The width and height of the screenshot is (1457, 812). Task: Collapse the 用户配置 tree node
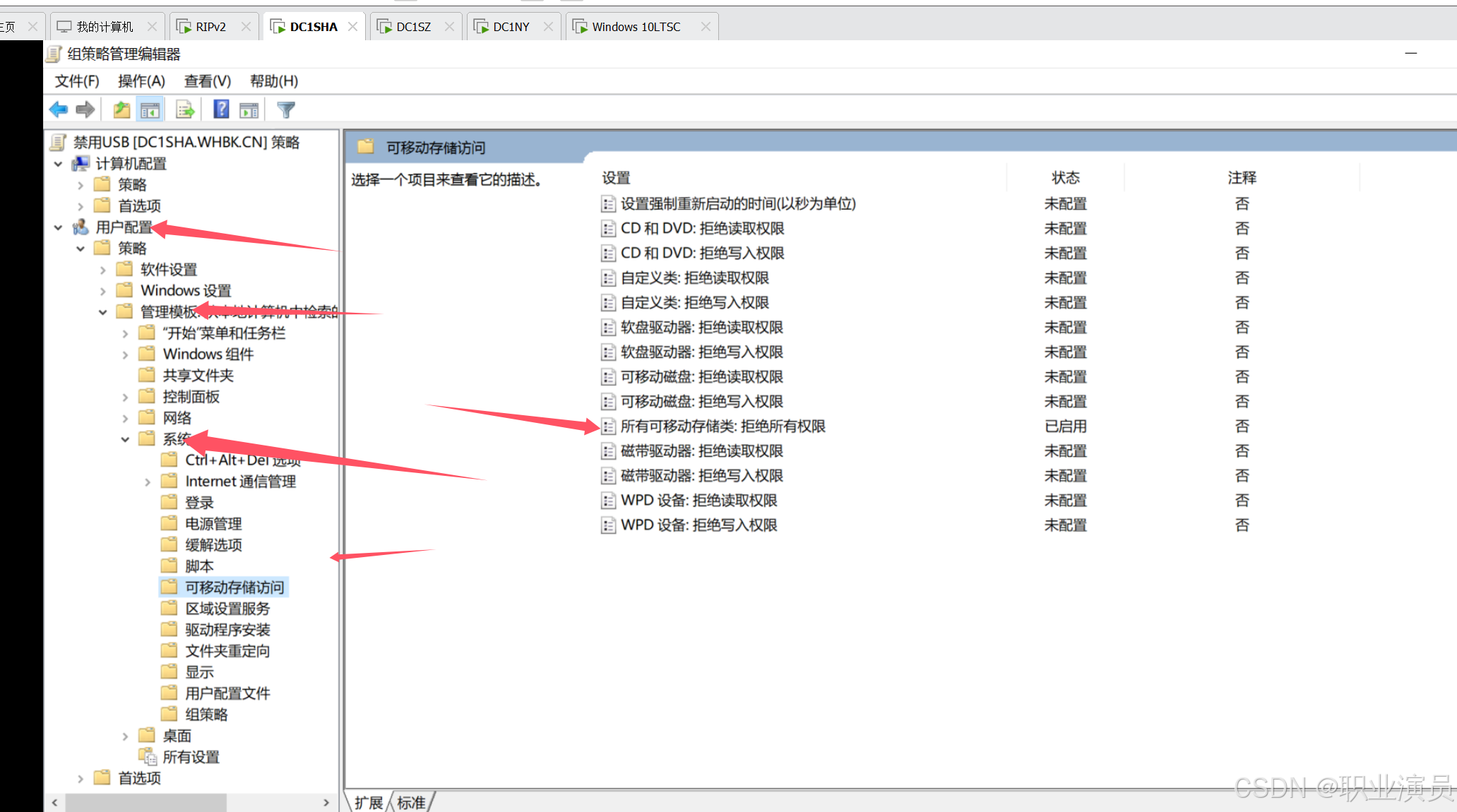[x=59, y=227]
